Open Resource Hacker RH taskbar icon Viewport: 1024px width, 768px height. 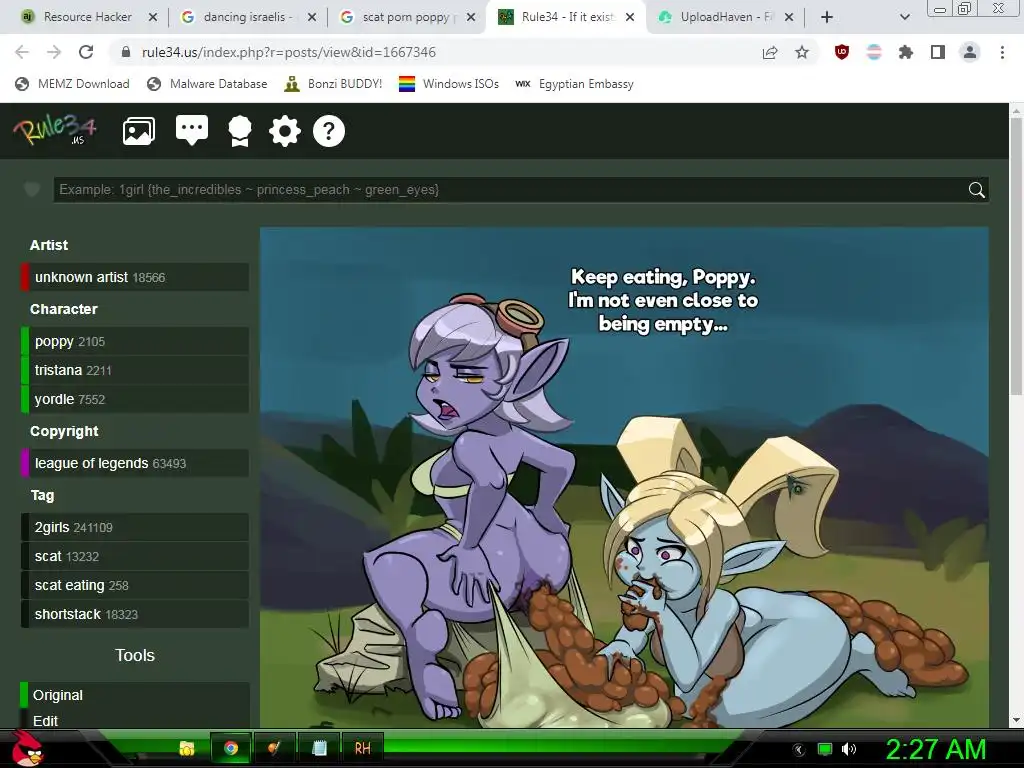click(x=362, y=748)
